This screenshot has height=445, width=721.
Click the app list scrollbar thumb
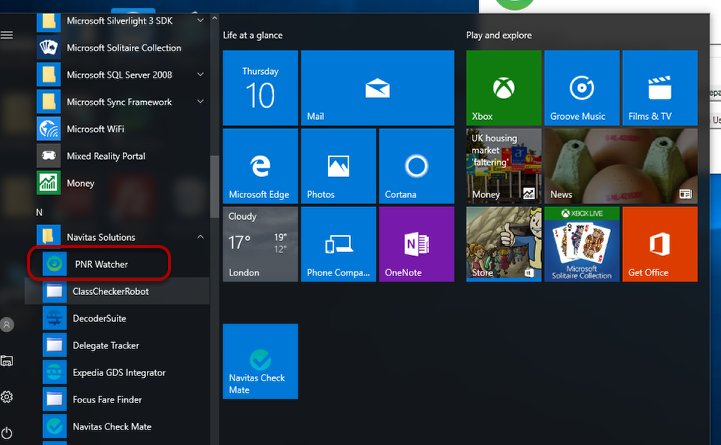214,187
